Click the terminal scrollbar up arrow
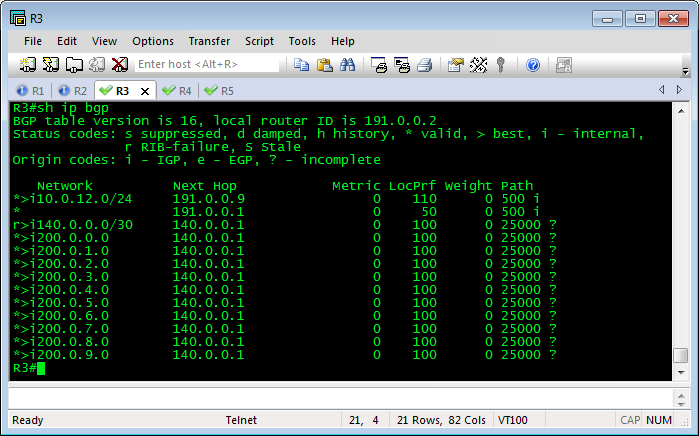Viewport: 699px width, 436px height. coord(681,111)
